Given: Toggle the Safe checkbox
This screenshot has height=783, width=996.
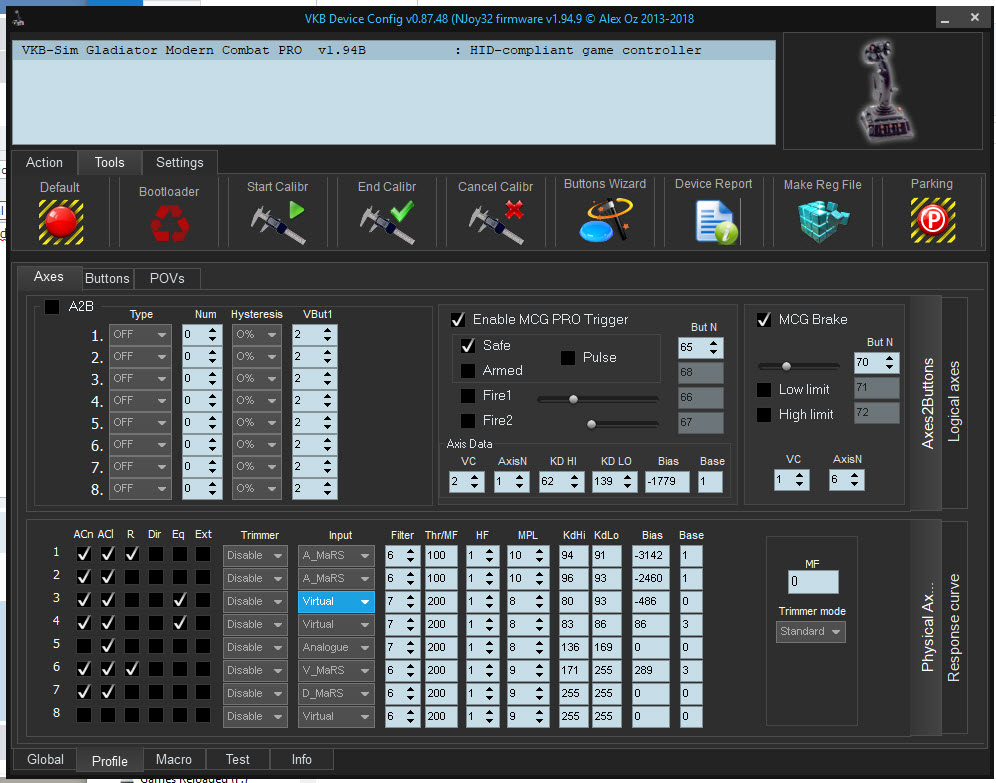Looking at the screenshot, I should click(x=468, y=345).
